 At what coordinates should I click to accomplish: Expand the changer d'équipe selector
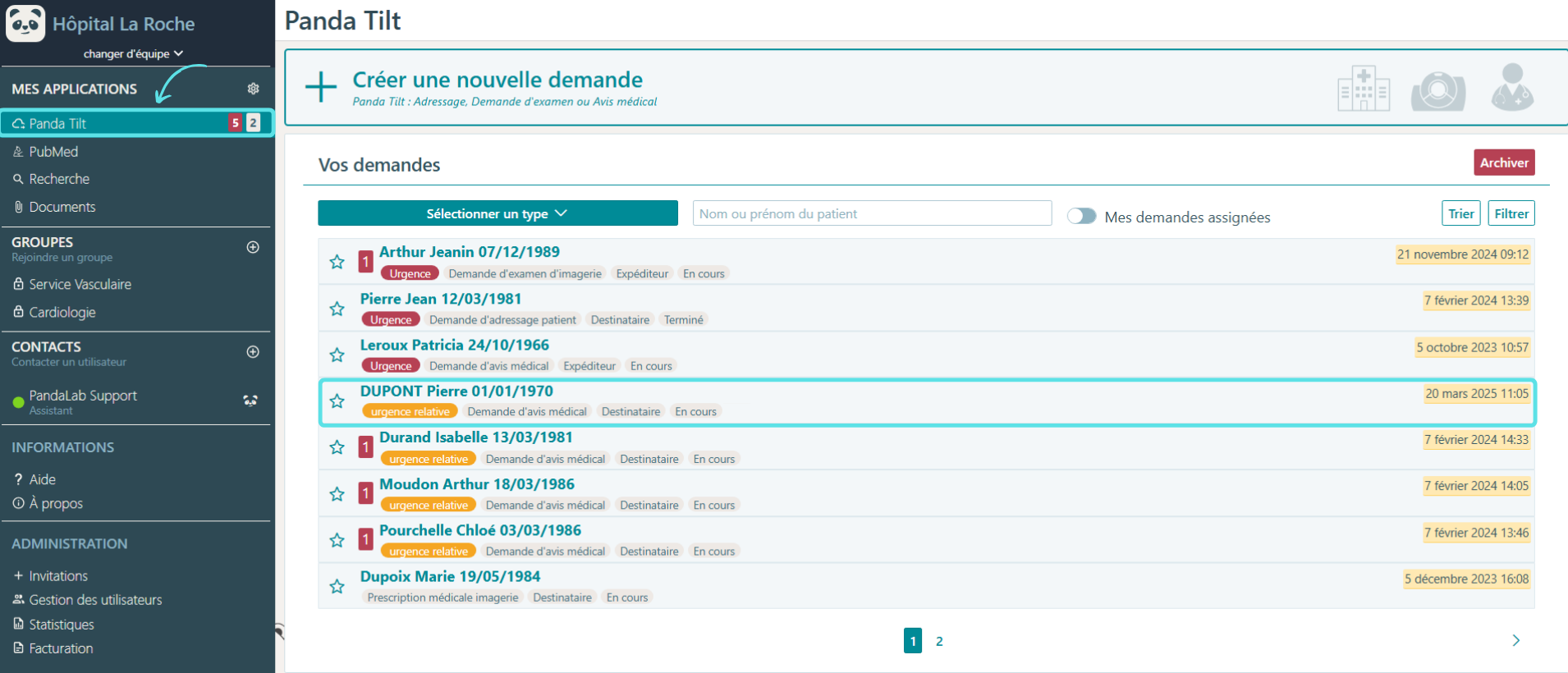coord(133,53)
